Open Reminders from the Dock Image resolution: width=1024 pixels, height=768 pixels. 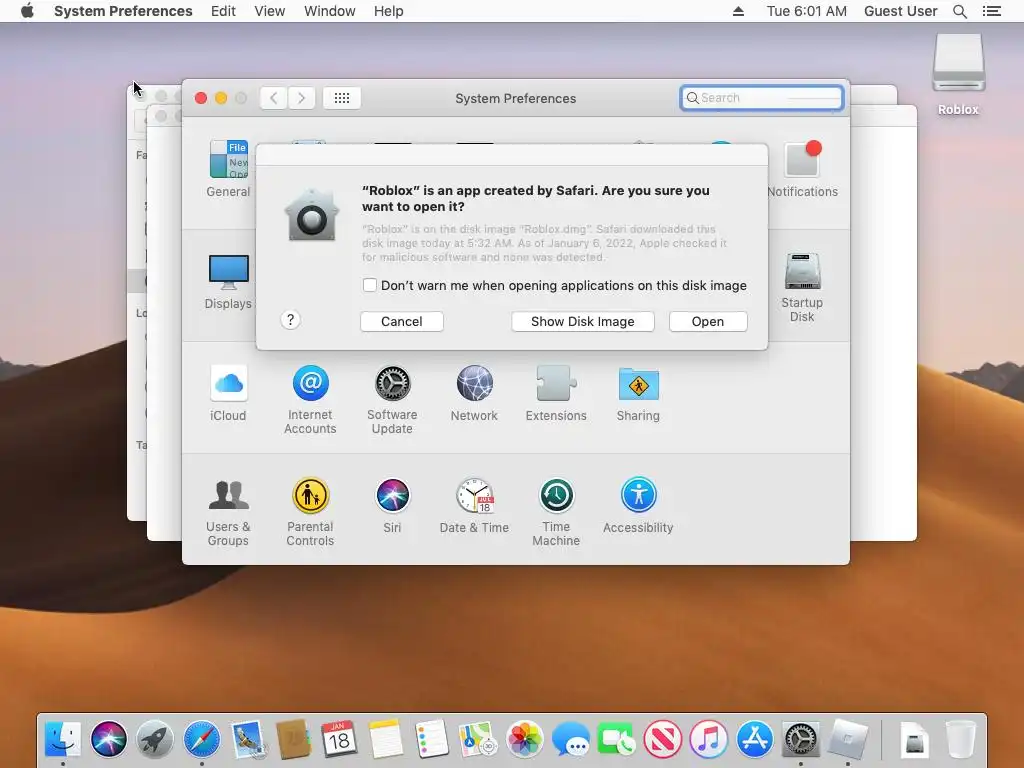[432, 739]
